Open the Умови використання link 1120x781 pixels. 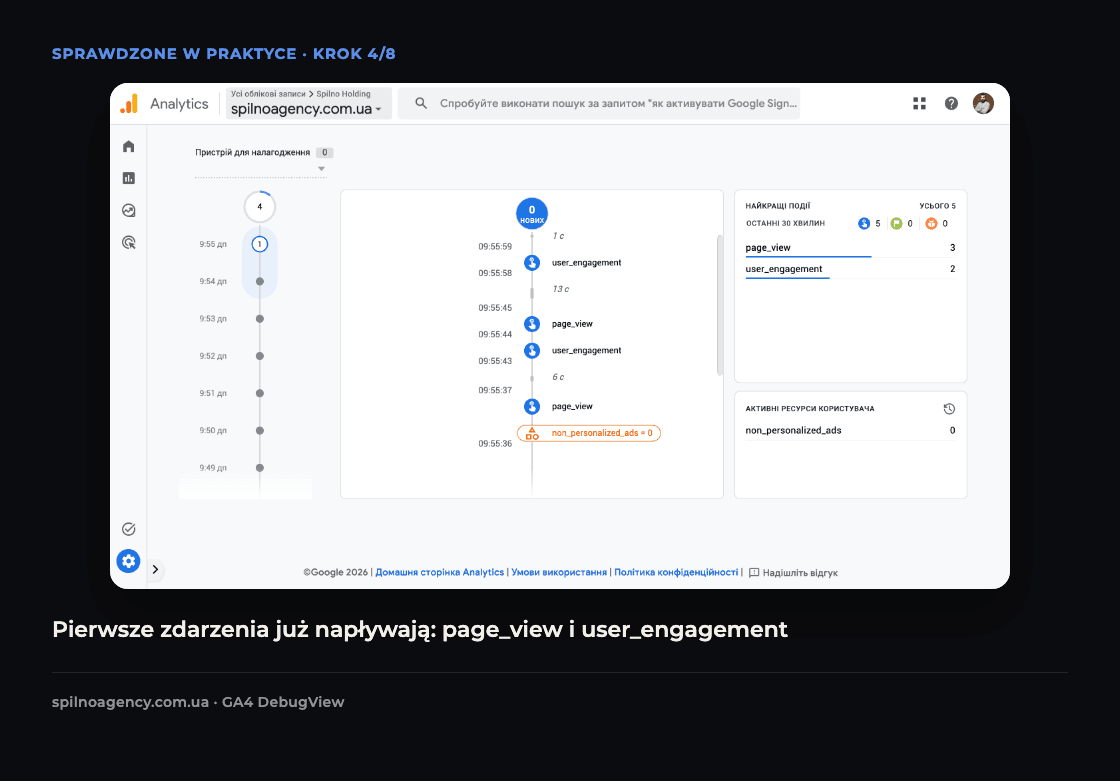click(x=559, y=572)
